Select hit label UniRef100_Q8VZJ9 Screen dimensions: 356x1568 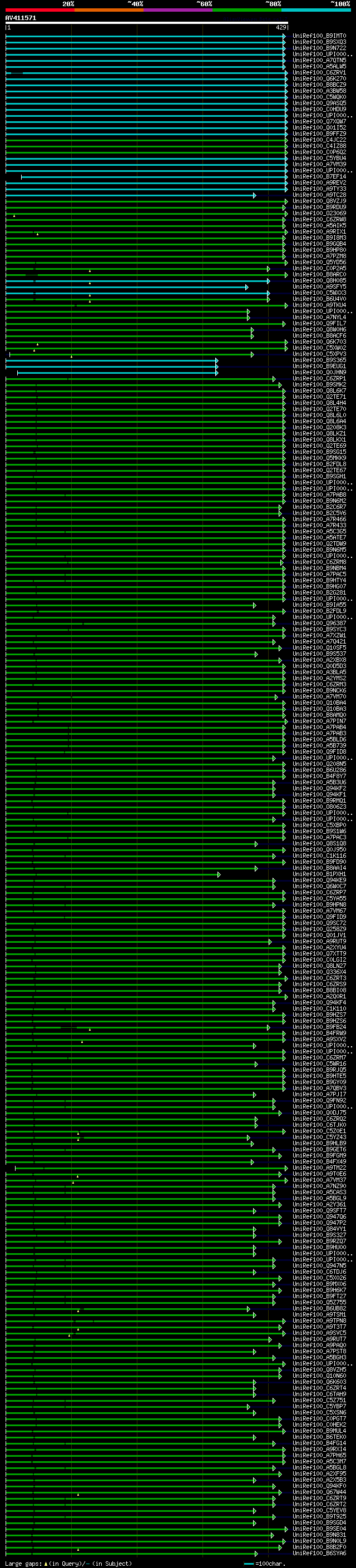319,201
